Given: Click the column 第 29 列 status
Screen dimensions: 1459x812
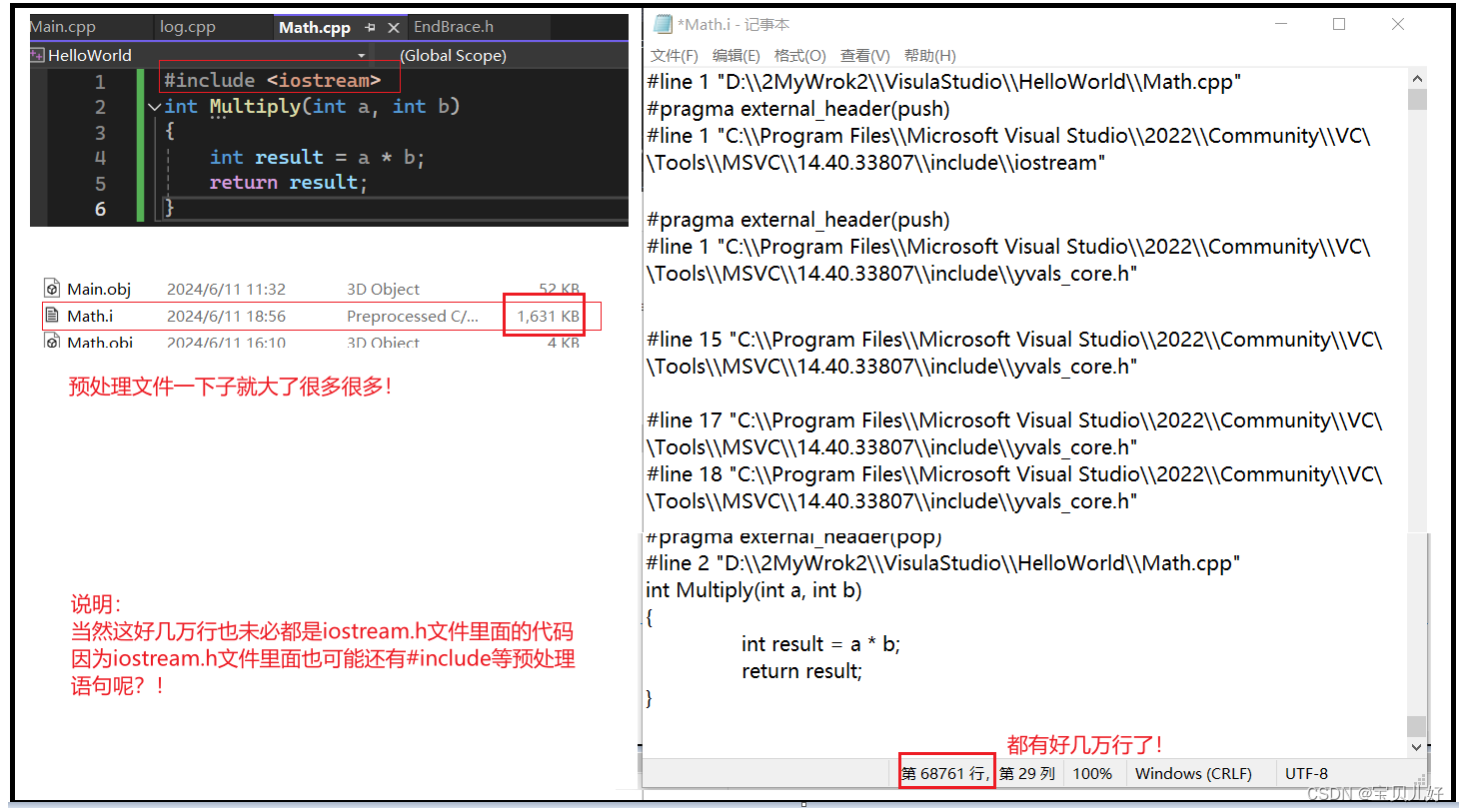Looking at the screenshot, I should click(x=1027, y=773).
